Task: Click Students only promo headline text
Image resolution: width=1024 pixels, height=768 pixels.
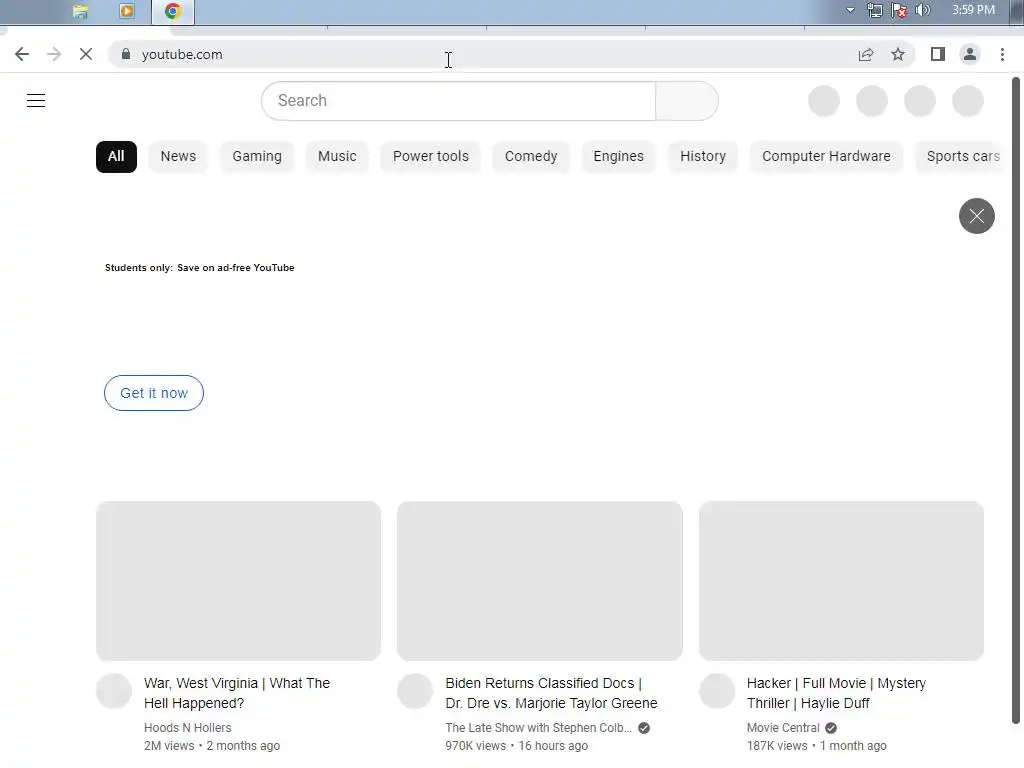Action: (199, 268)
